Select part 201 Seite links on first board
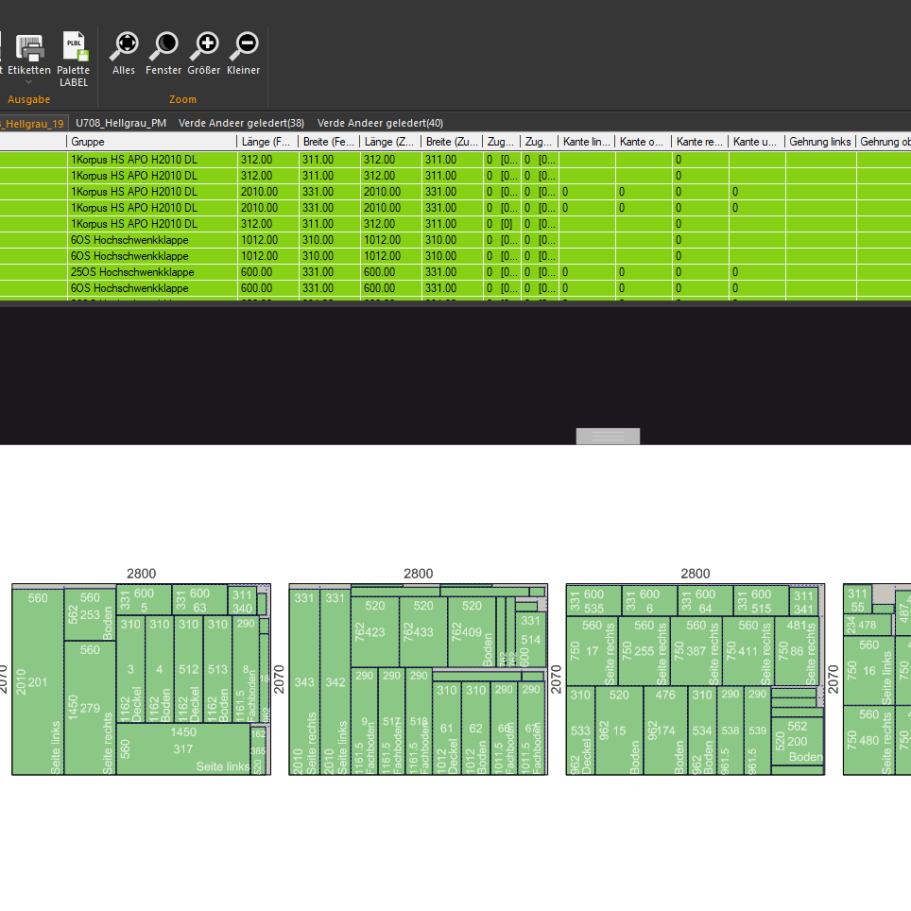Screen dimensions: 911x911 tap(37, 682)
